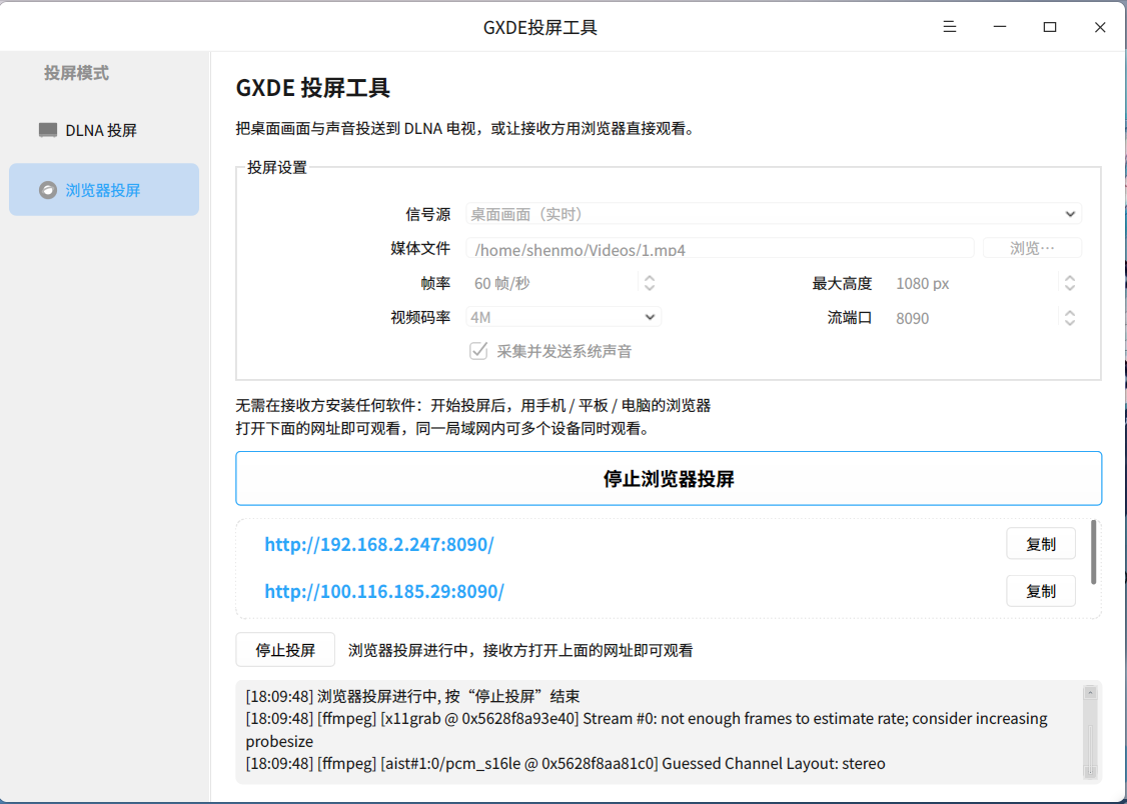Image resolution: width=1127 pixels, height=804 pixels.
Task: Open the hamburger menu in title bar
Action: [949, 27]
